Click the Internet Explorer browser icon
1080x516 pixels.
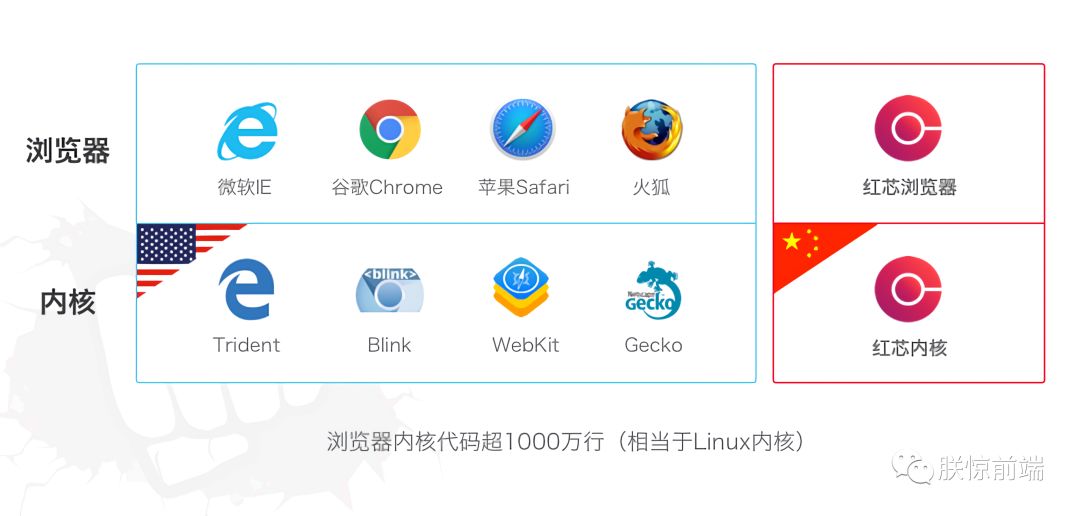pyautogui.click(x=247, y=131)
